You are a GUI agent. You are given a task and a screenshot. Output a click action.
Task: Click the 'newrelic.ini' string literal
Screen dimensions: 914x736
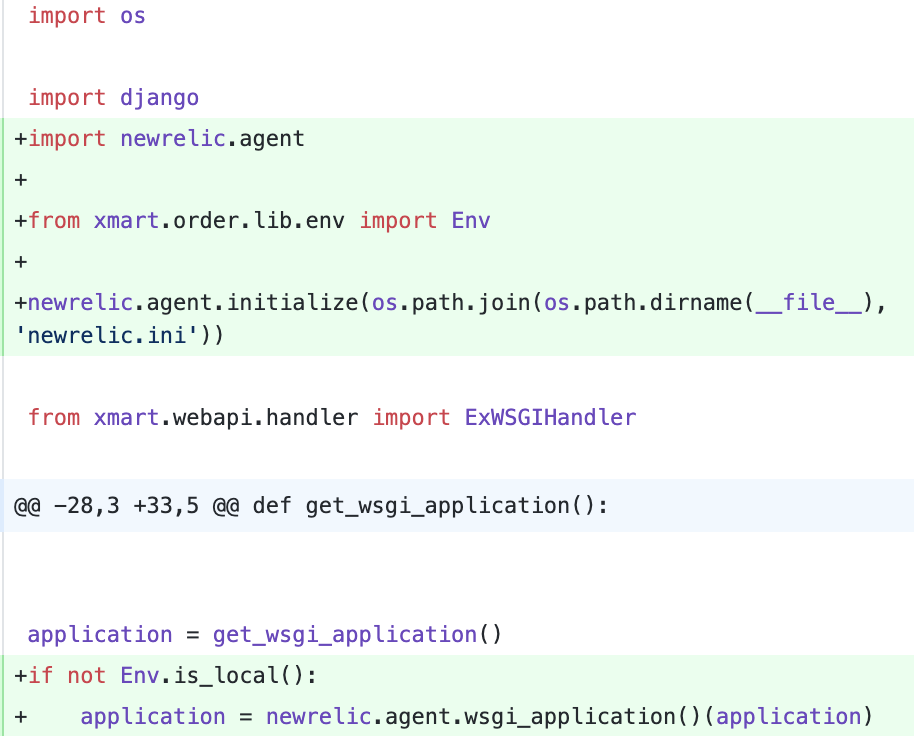tap(107, 335)
